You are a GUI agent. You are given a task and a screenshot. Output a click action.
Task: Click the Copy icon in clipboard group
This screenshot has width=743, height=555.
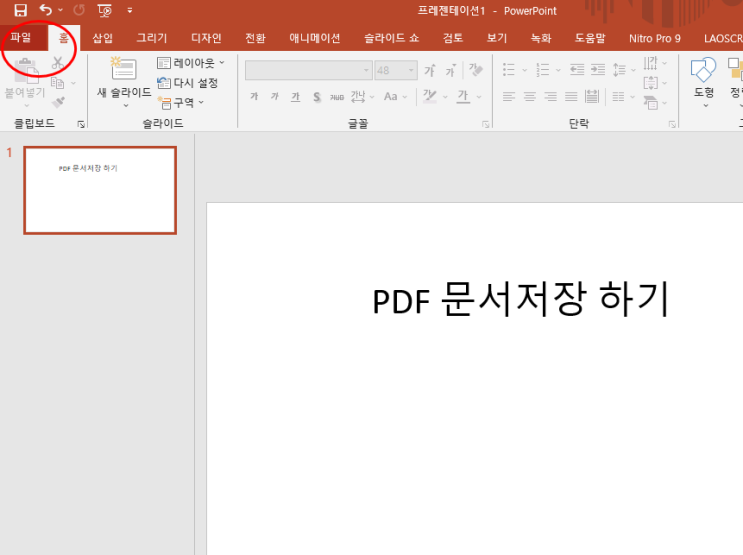pos(57,83)
